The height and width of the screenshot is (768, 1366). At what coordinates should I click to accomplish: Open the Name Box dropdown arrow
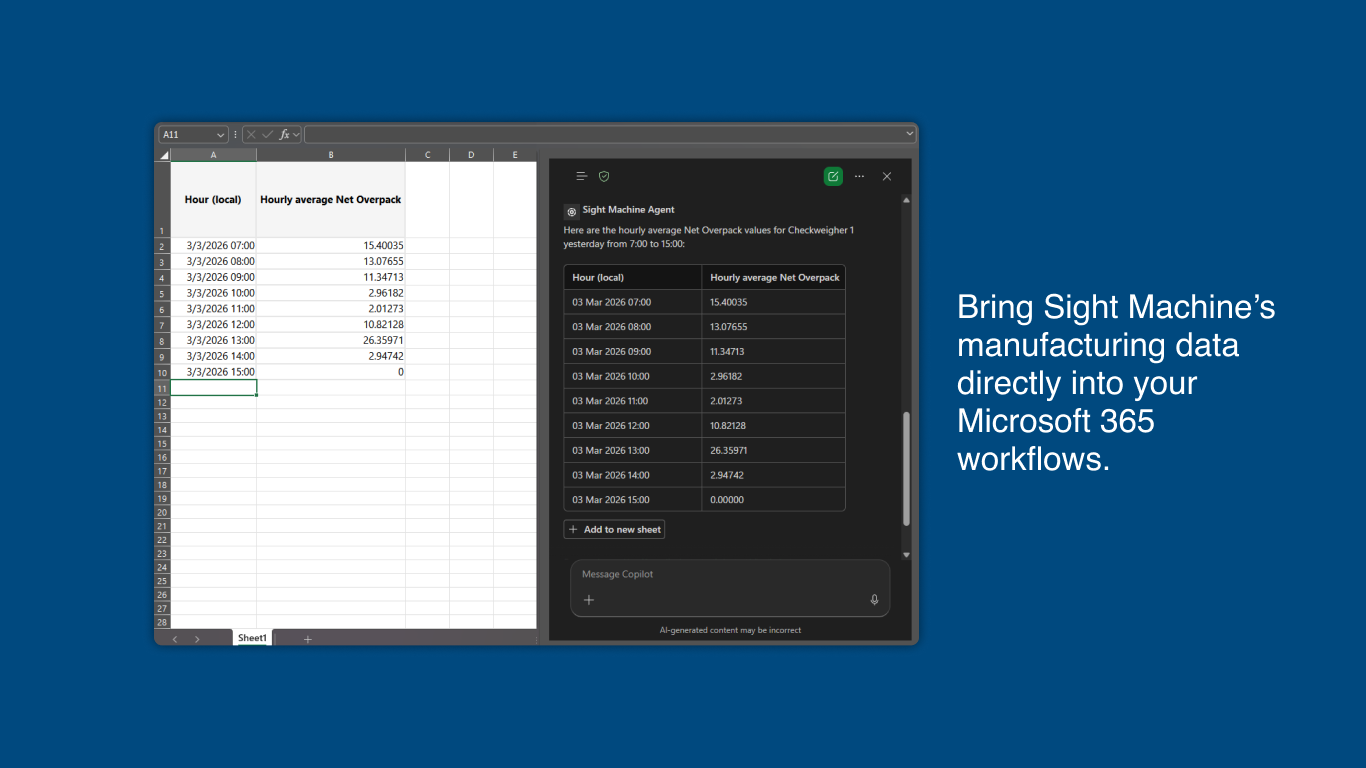(221, 134)
